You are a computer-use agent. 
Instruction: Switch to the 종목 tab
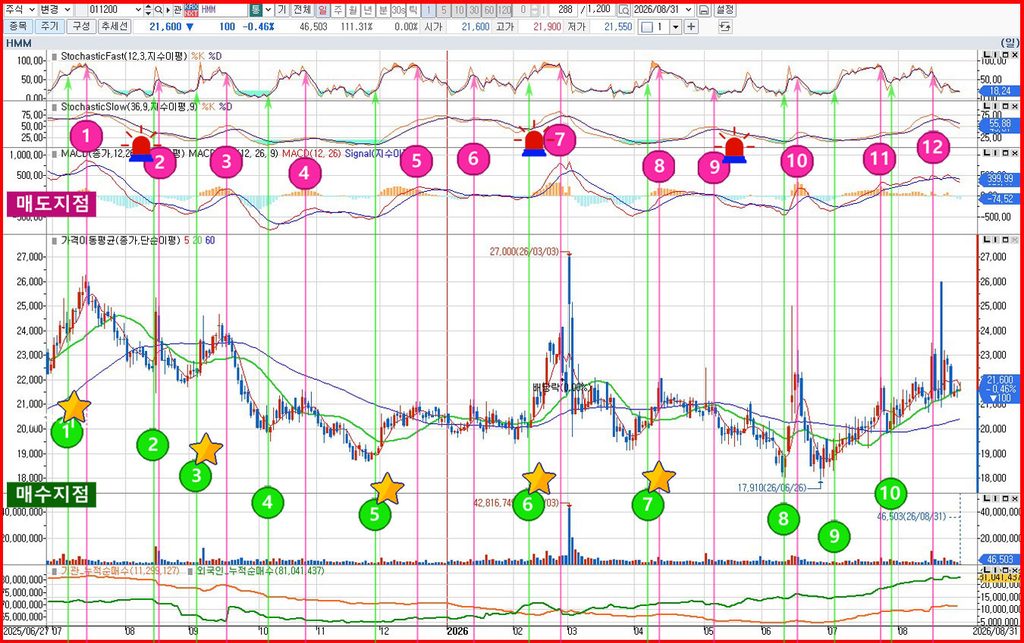(x=18, y=27)
